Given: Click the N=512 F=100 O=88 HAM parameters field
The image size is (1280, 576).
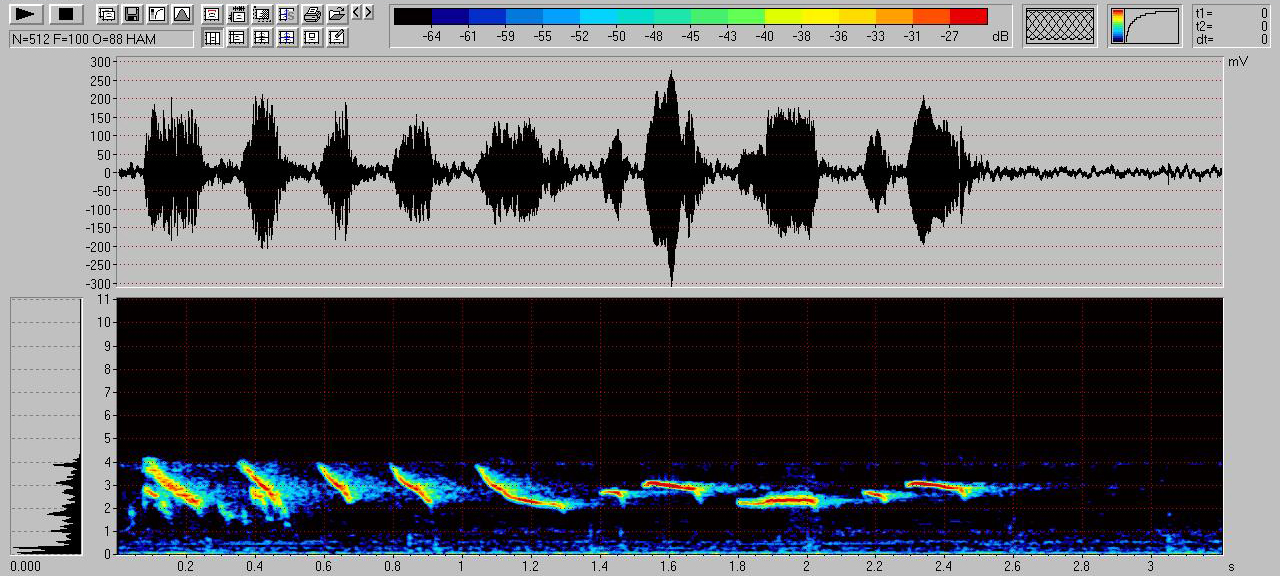Looking at the screenshot, I should coord(101,38).
